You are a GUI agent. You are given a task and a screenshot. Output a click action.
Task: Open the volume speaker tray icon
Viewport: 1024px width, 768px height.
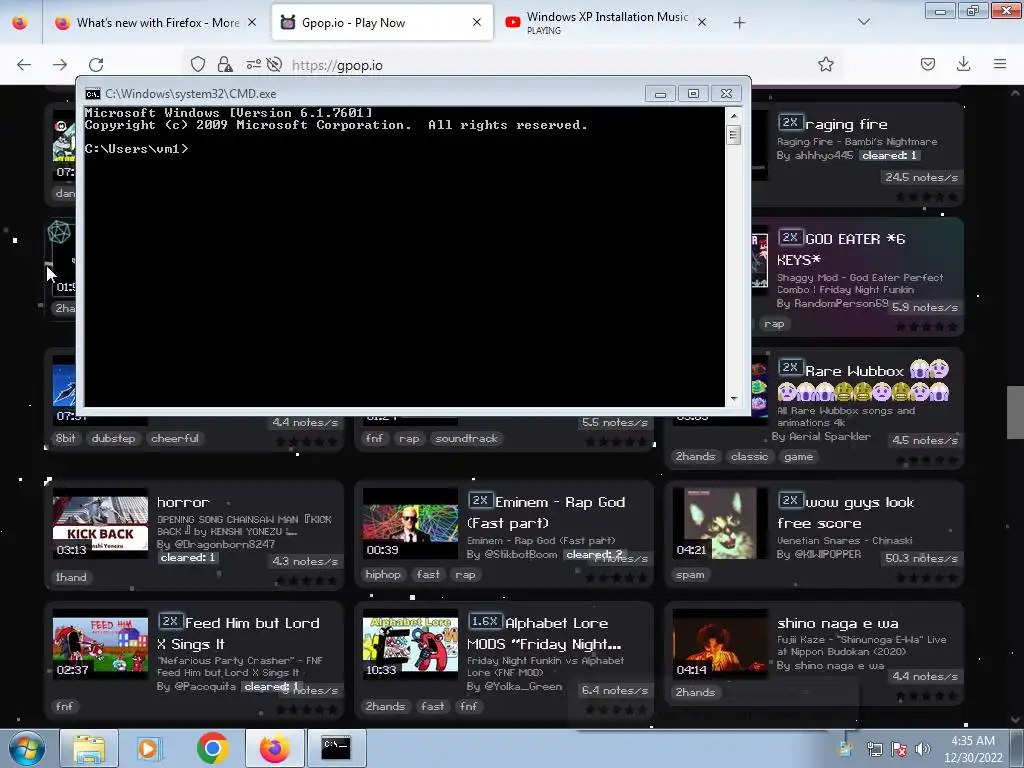(923, 749)
